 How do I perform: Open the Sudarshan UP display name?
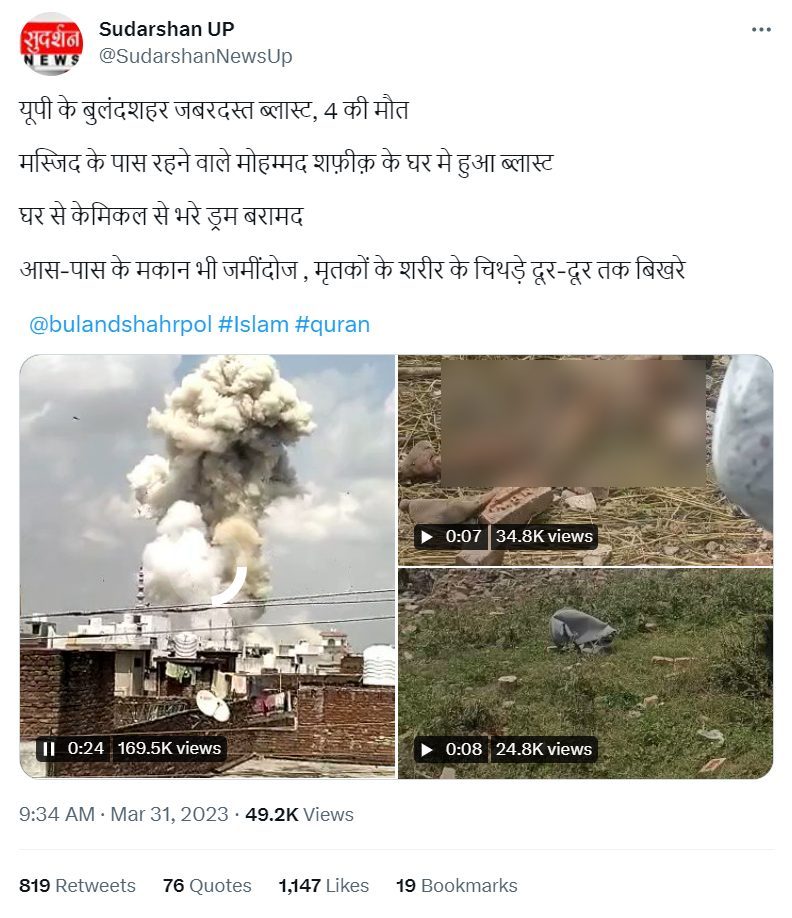[167, 29]
